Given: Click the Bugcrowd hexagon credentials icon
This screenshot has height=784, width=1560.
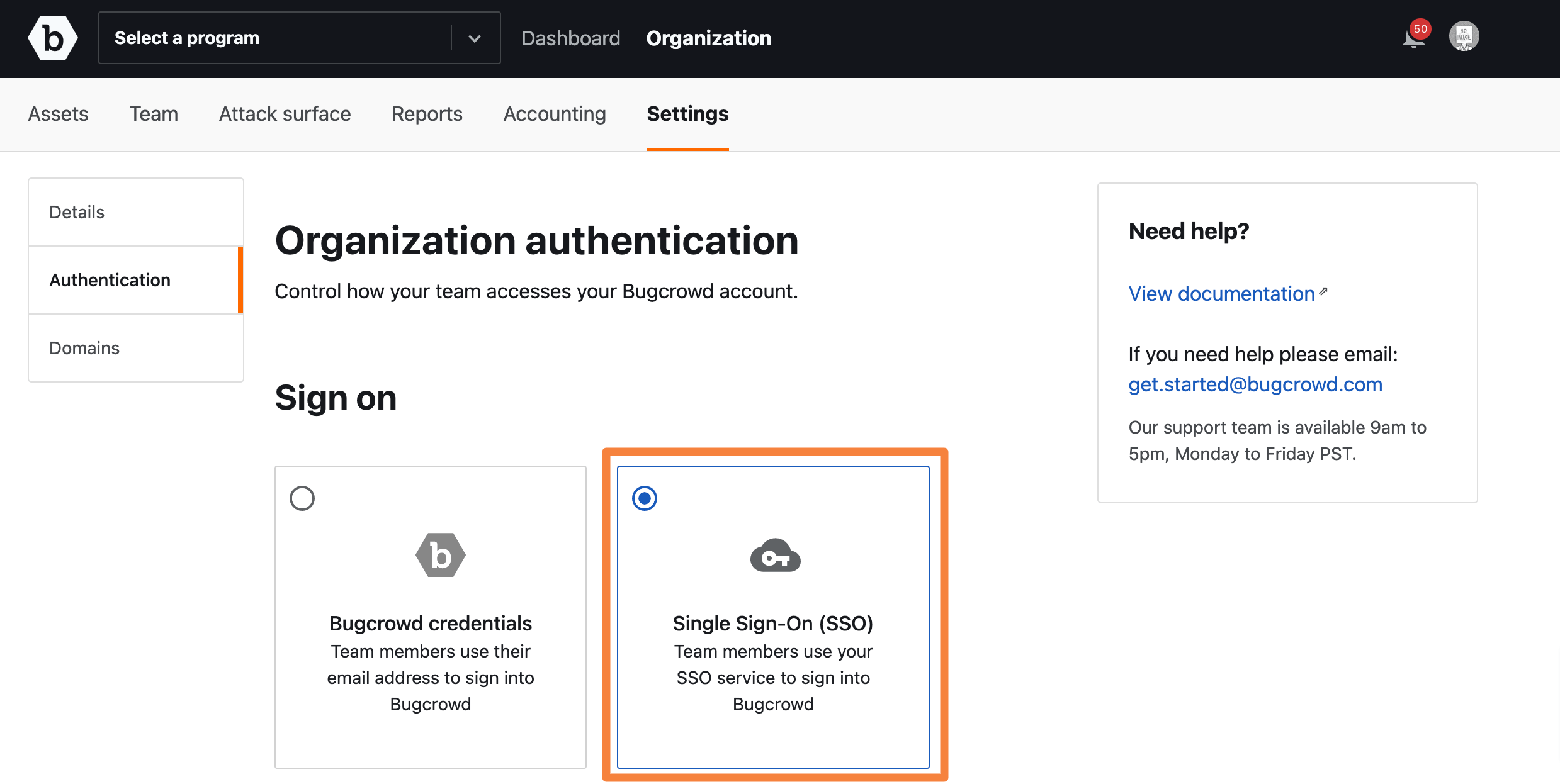Looking at the screenshot, I should pos(440,555).
